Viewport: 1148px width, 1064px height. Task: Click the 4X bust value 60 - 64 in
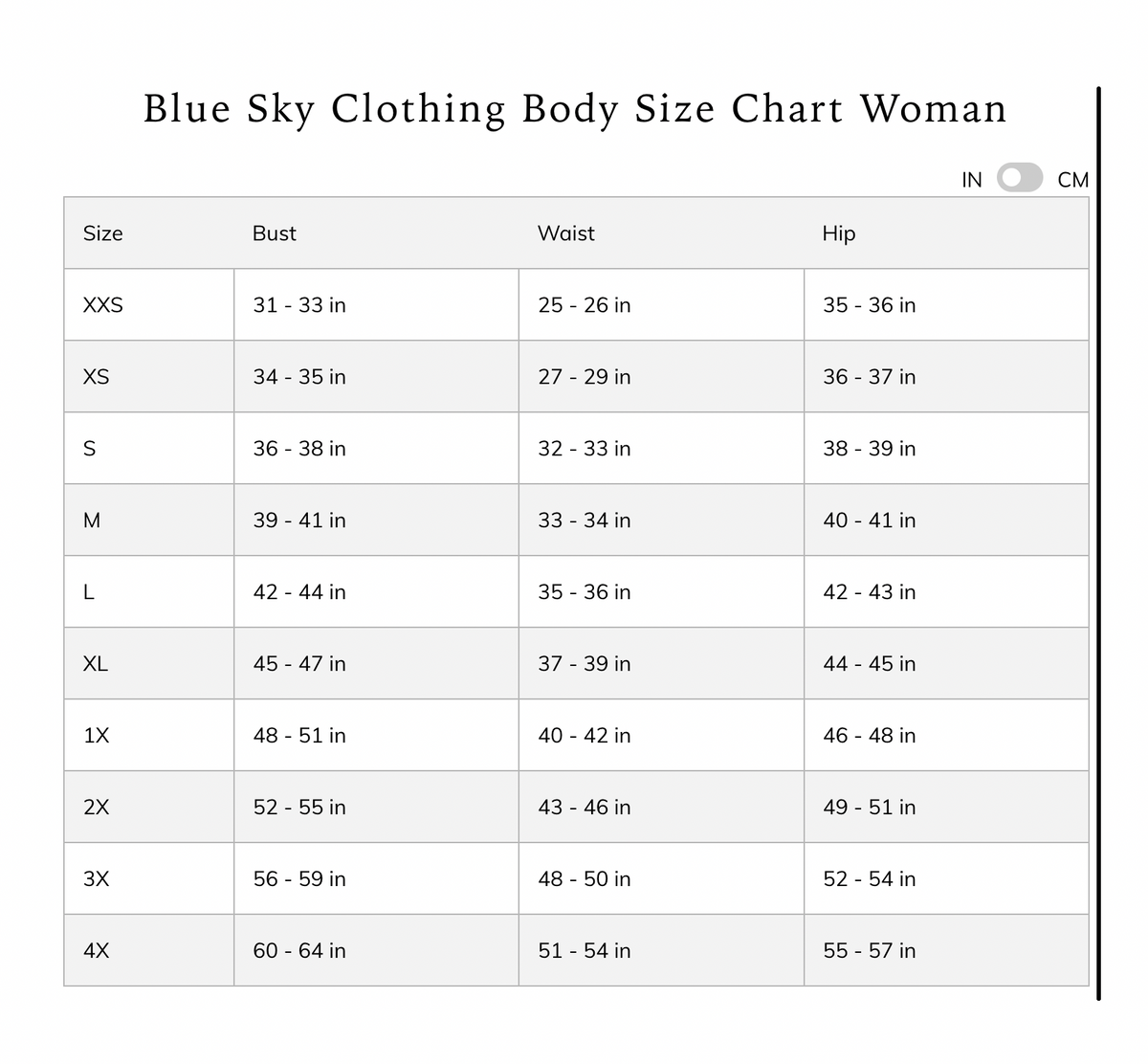coord(299,951)
